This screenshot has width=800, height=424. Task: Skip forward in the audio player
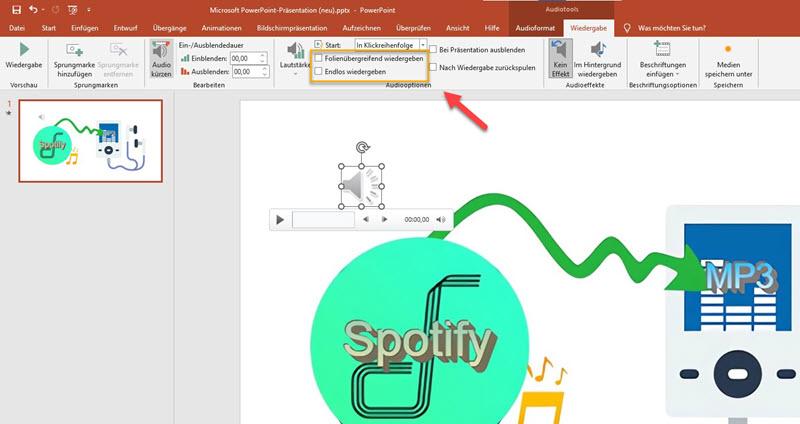coord(384,219)
